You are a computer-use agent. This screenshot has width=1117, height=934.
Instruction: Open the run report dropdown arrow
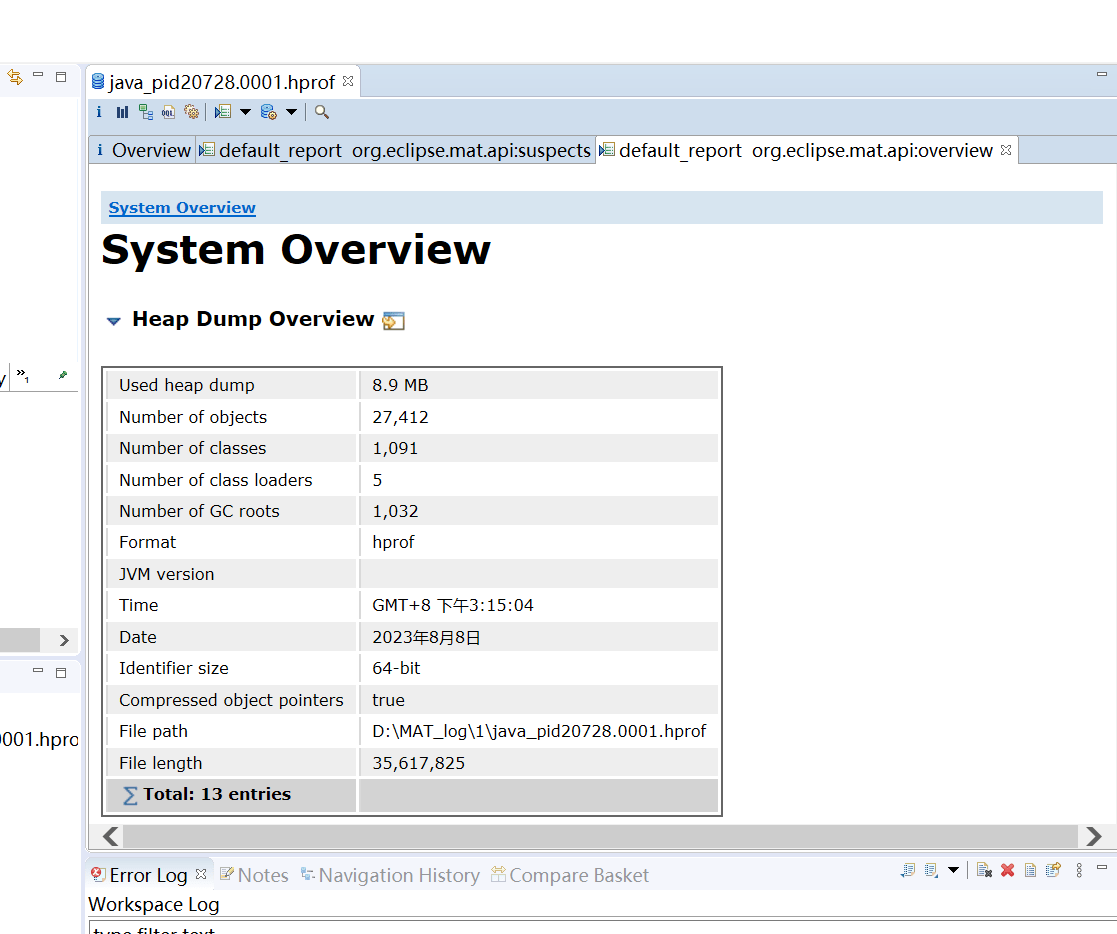click(245, 112)
